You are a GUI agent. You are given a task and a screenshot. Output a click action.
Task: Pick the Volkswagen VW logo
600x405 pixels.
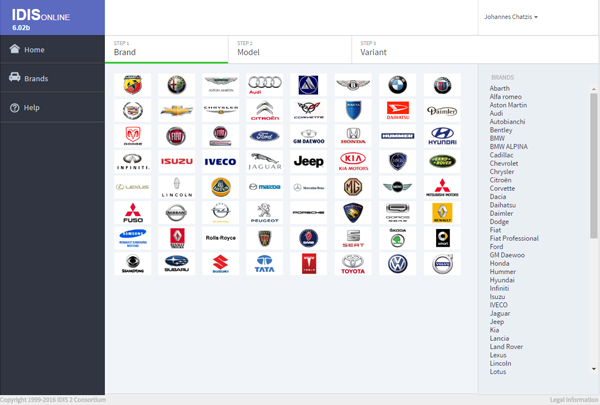(397, 263)
